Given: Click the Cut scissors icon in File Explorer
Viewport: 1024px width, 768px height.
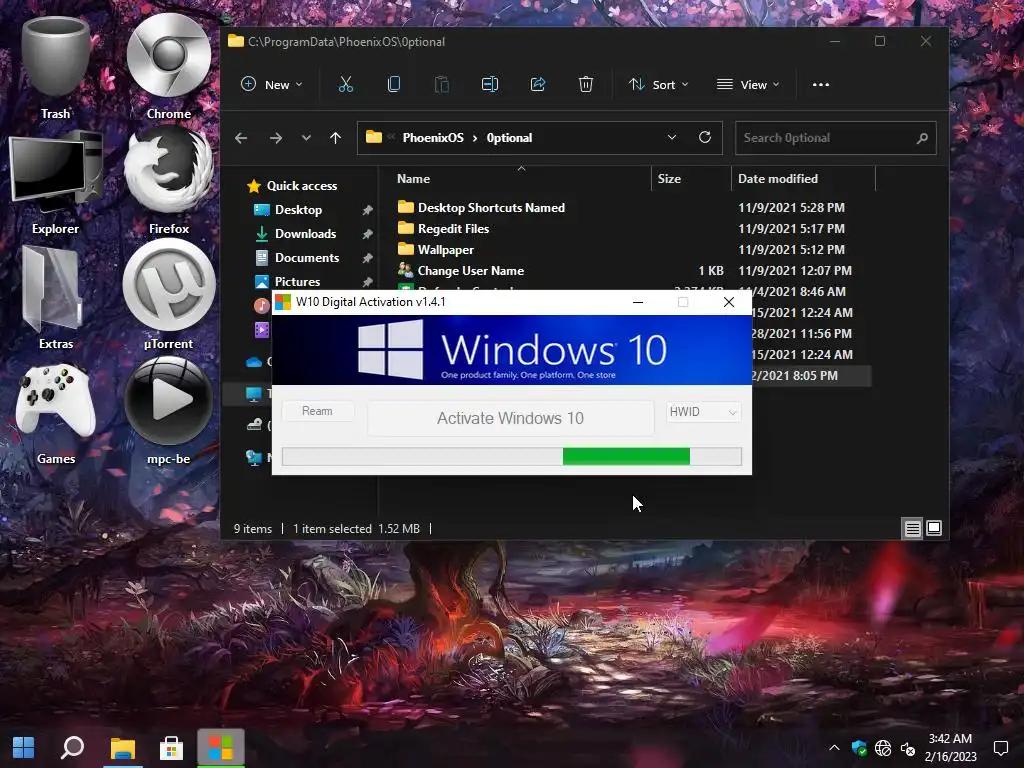Looking at the screenshot, I should click(345, 84).
